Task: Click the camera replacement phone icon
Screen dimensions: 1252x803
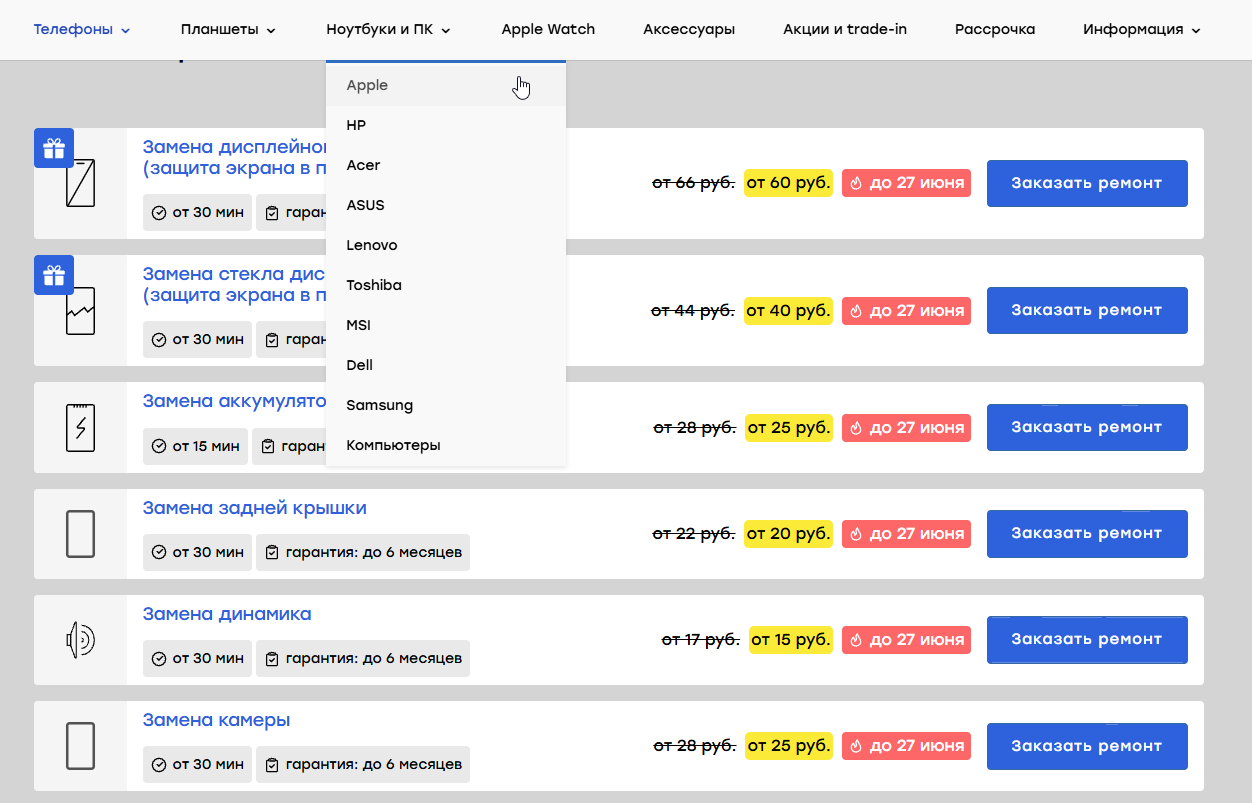Action: pos(80,746)
